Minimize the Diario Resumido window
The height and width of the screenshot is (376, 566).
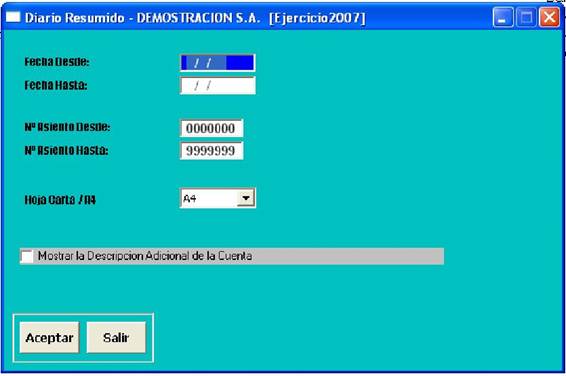503,17
